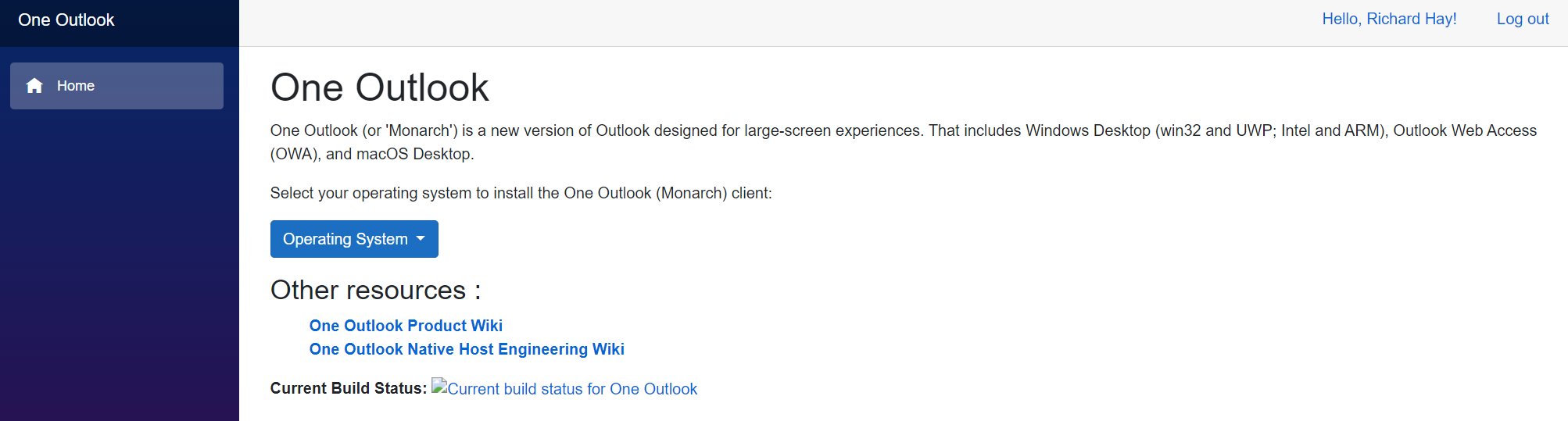Viewport: 1568px width, 421px height.
Task: Open the One Outlook Product Wiki link
Action: 406,326
